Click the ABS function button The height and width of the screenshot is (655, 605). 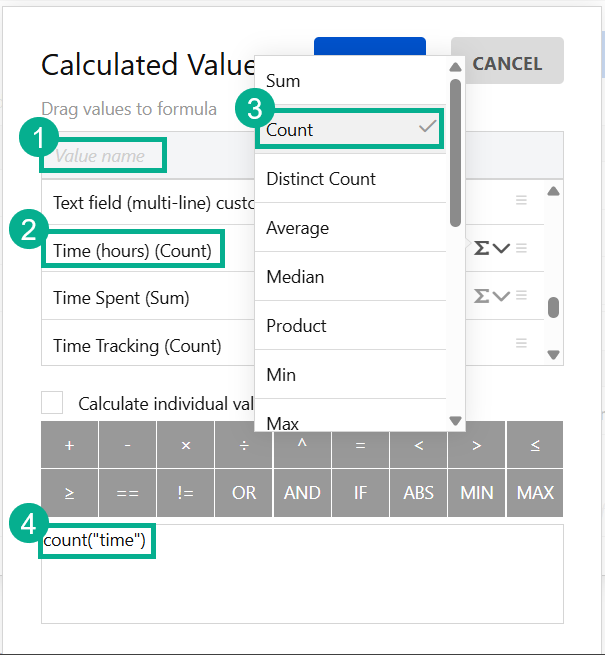coord(418,493)
